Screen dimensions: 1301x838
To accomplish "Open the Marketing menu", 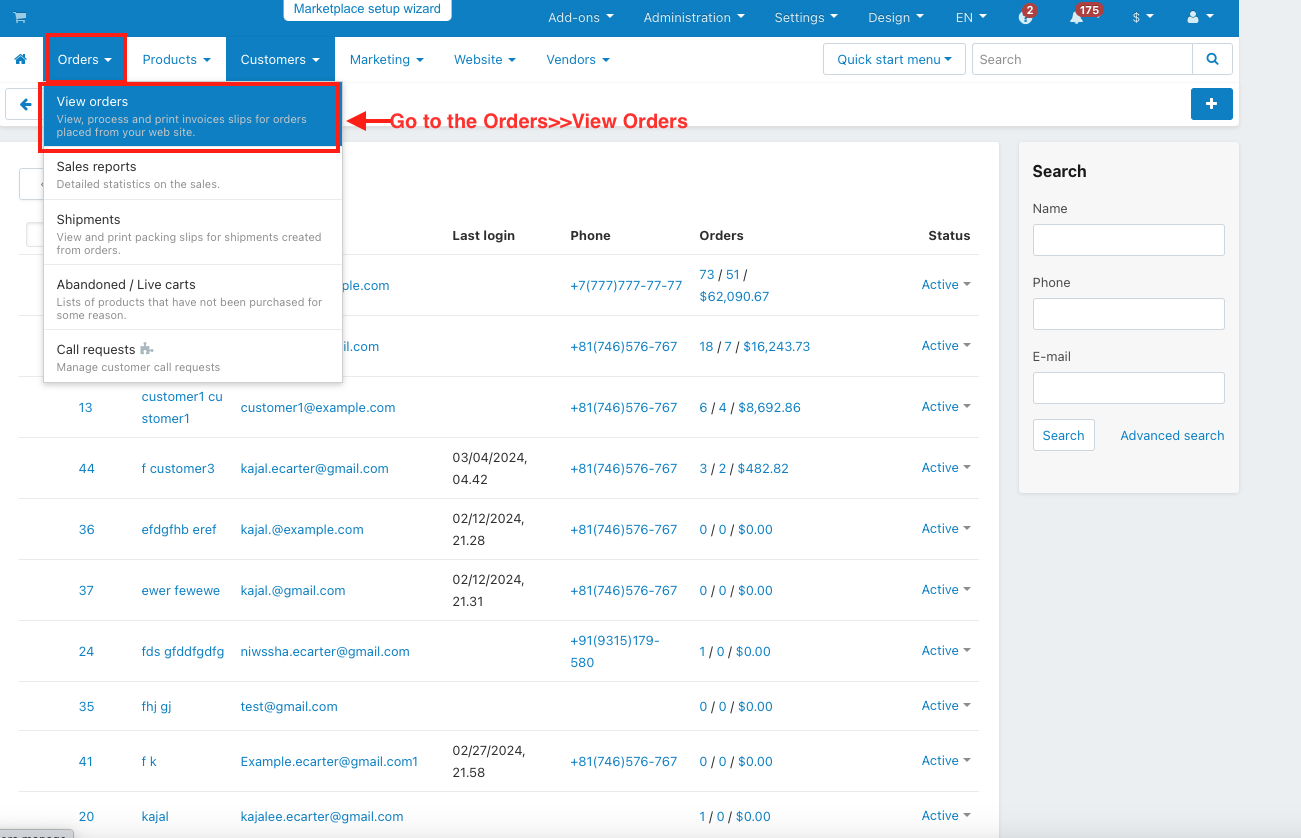I will click(x=386, y=60).
